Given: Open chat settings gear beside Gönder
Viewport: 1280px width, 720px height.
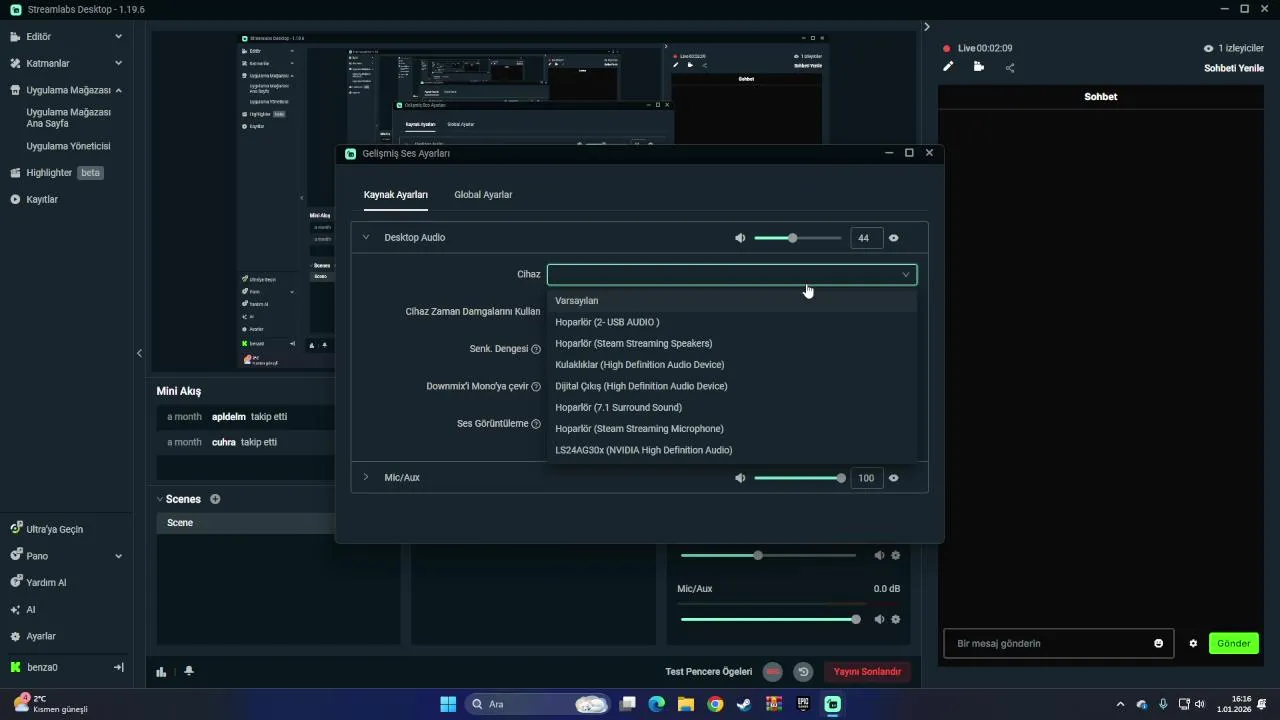Looking at the screenshot, I should pos(1193,643).
